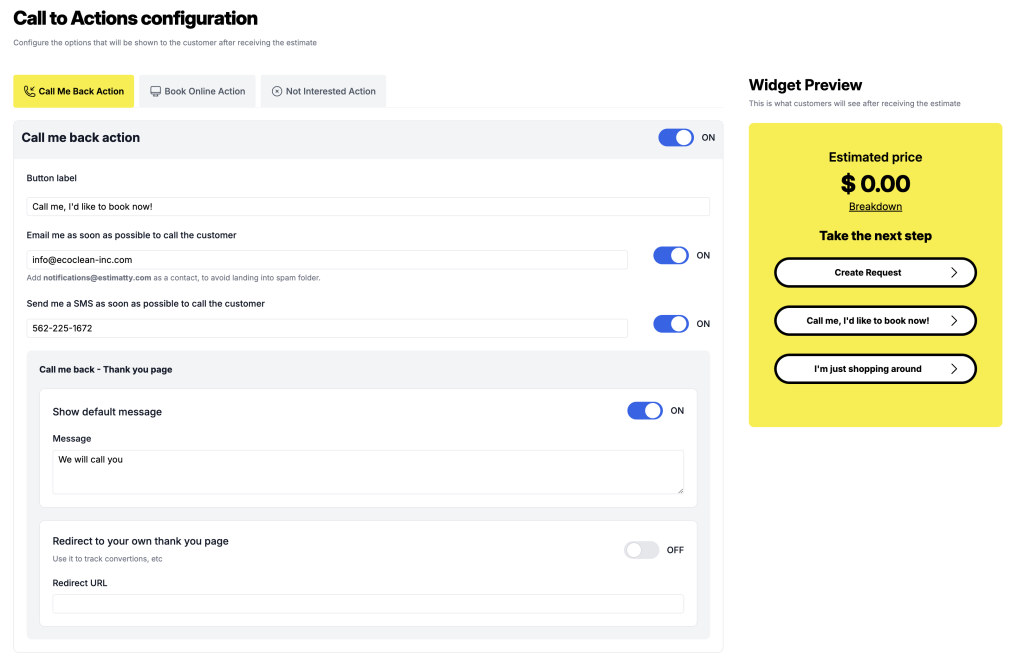Viewport: 1024px width, 666px height.
Task: Click into the Button label field
Action: (368, 207)
